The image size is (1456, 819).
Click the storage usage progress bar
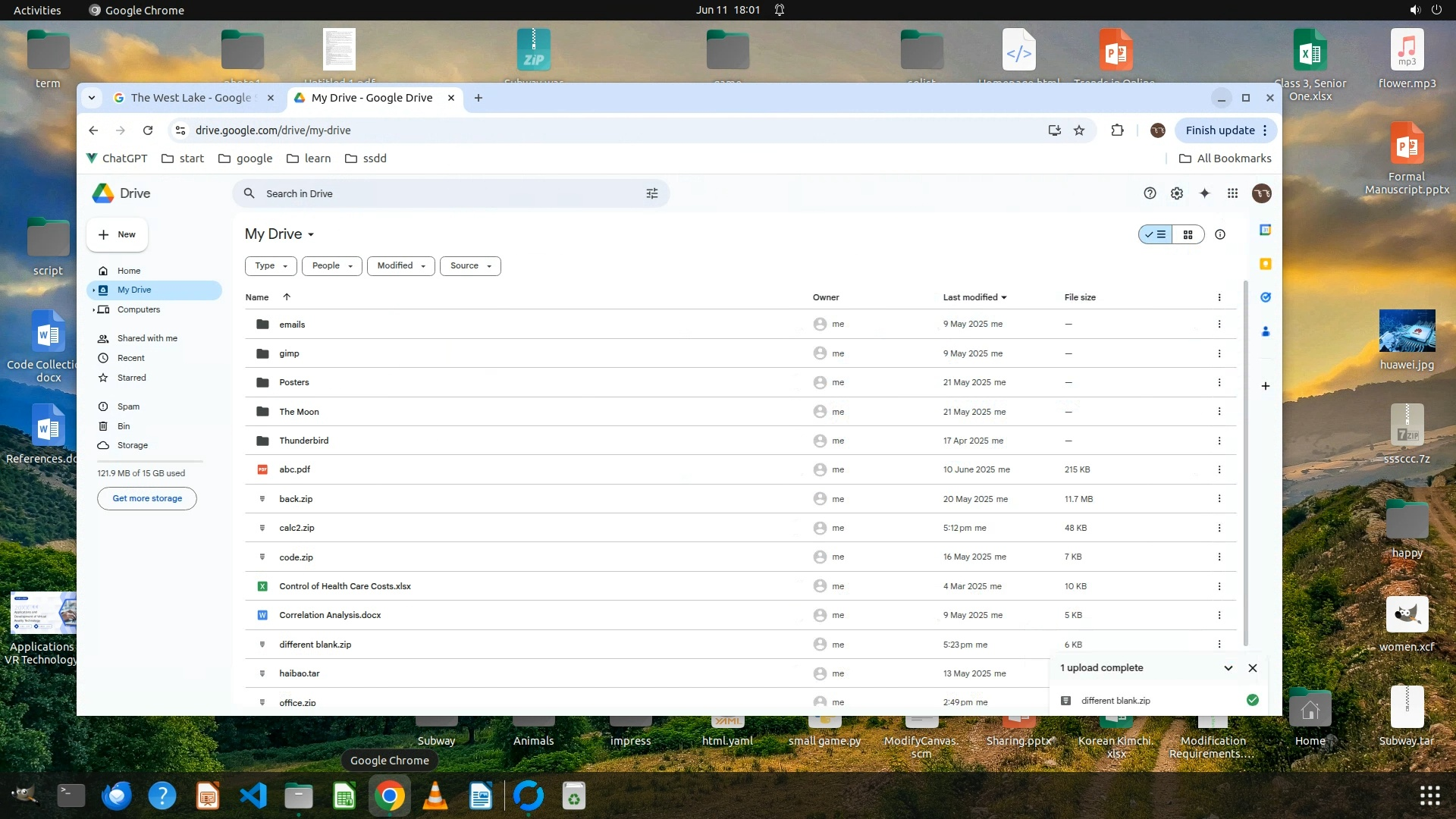pos(150,461)
